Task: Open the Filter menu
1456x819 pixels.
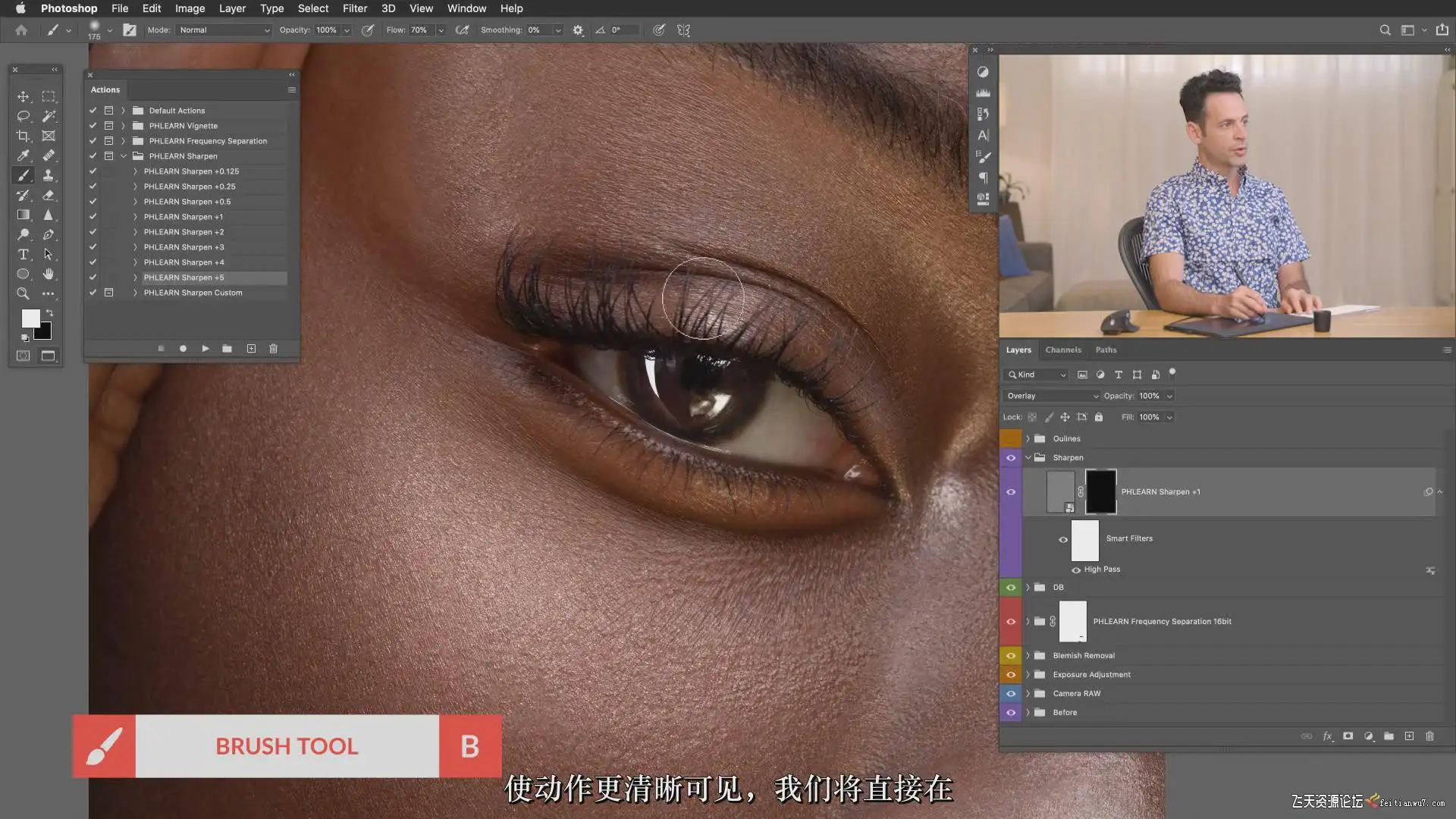Action: coord(354,8)
